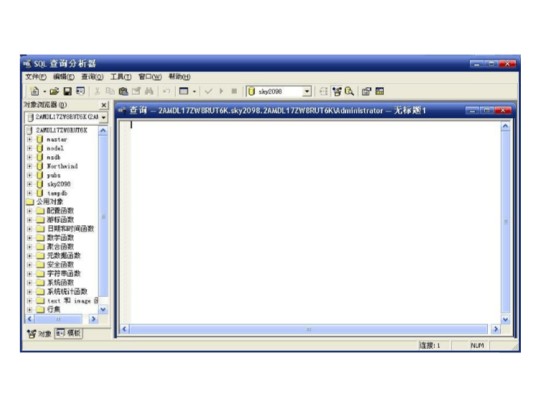The image size is (536, 420).
Task: Click the query editor horizontal scrollbar track
Action: pos(309,329)
